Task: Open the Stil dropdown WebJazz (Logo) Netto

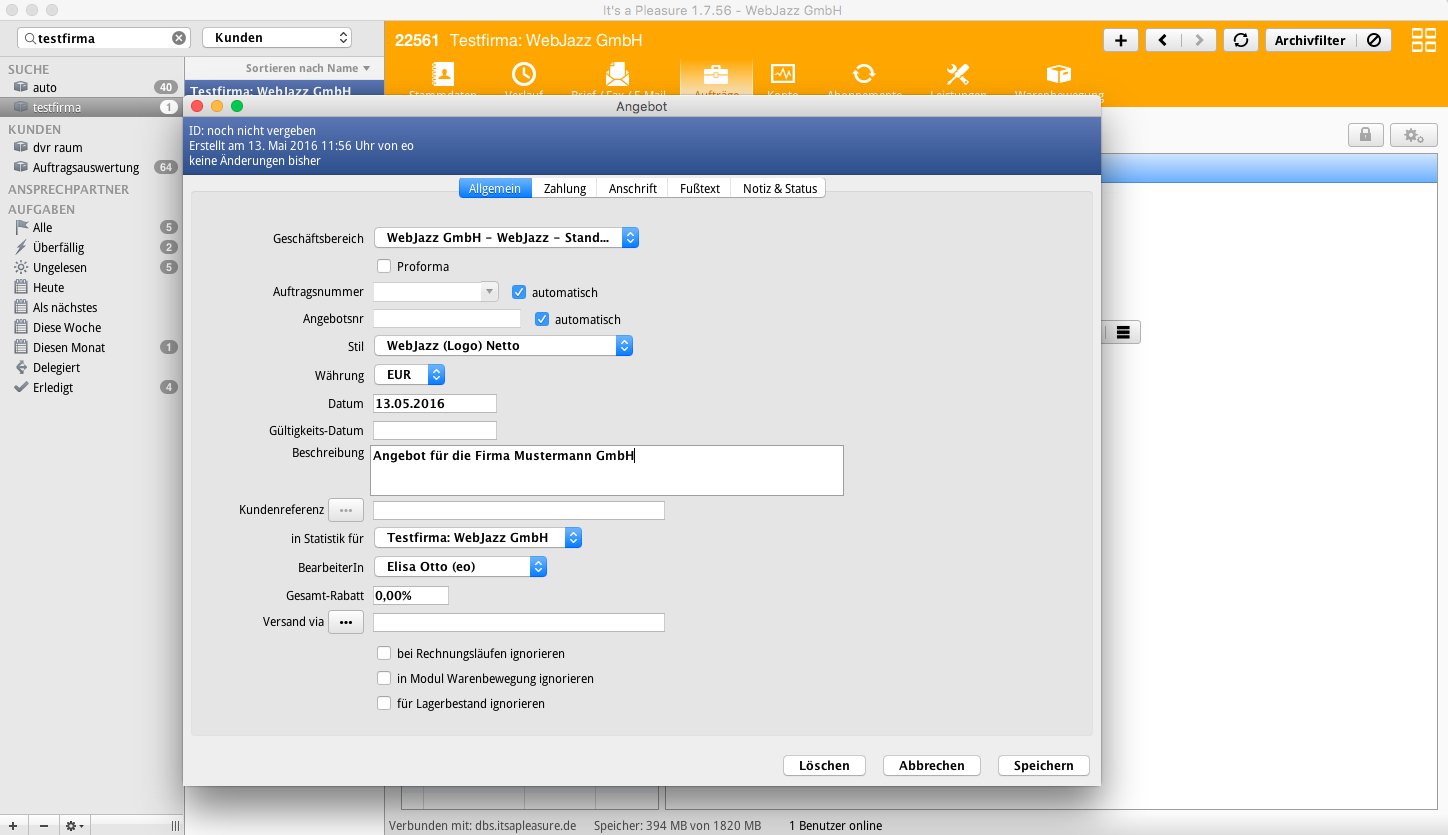Action: [503, 345]
